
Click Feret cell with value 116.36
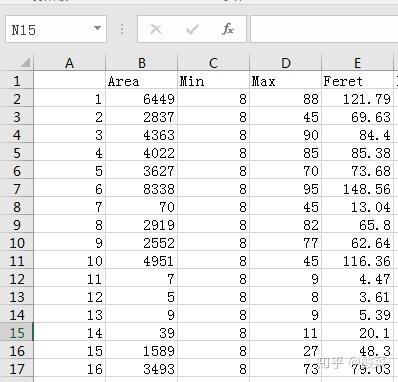[x=358, y=261]
